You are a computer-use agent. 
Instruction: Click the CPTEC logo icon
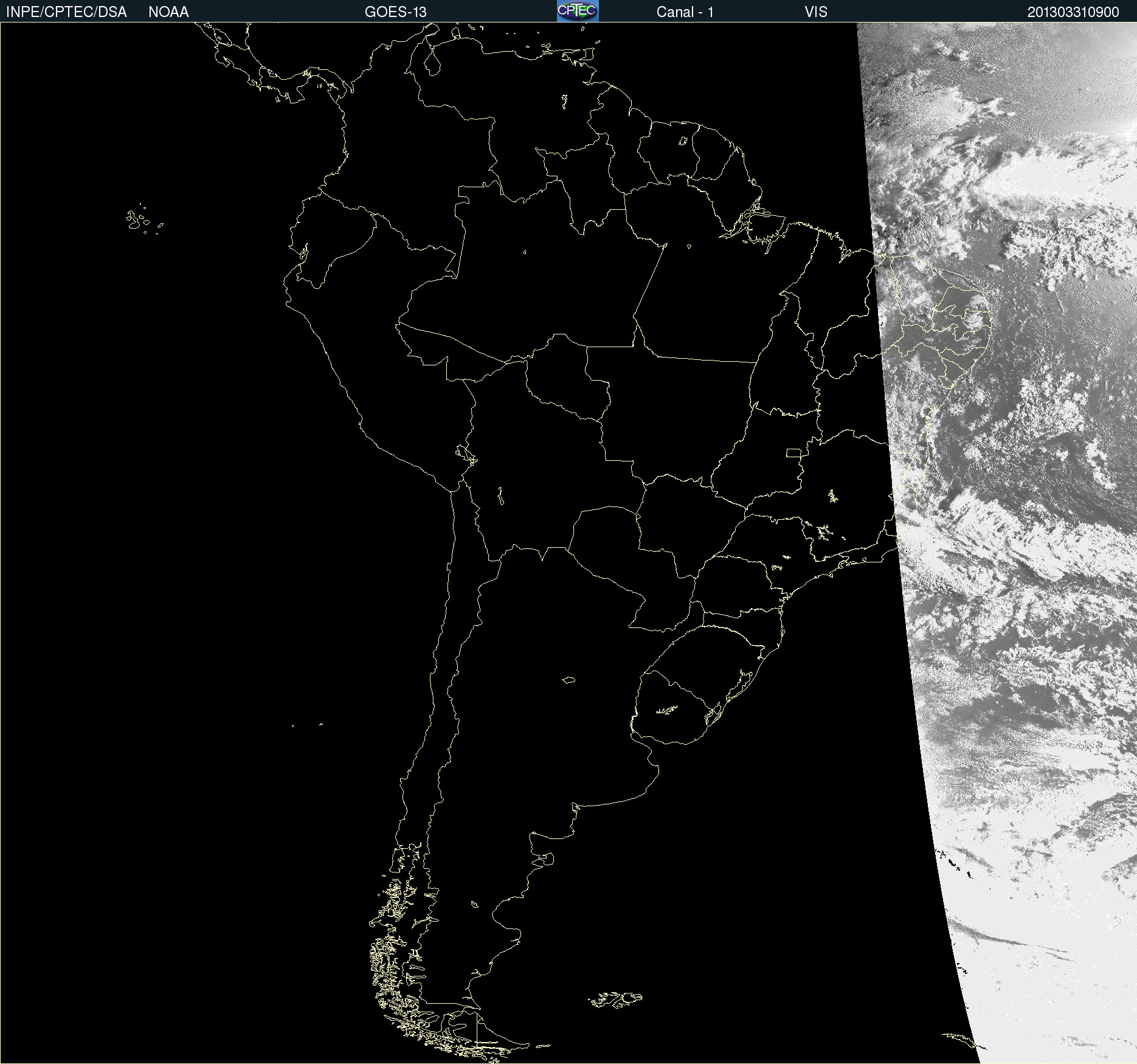[x=578, y=11]
